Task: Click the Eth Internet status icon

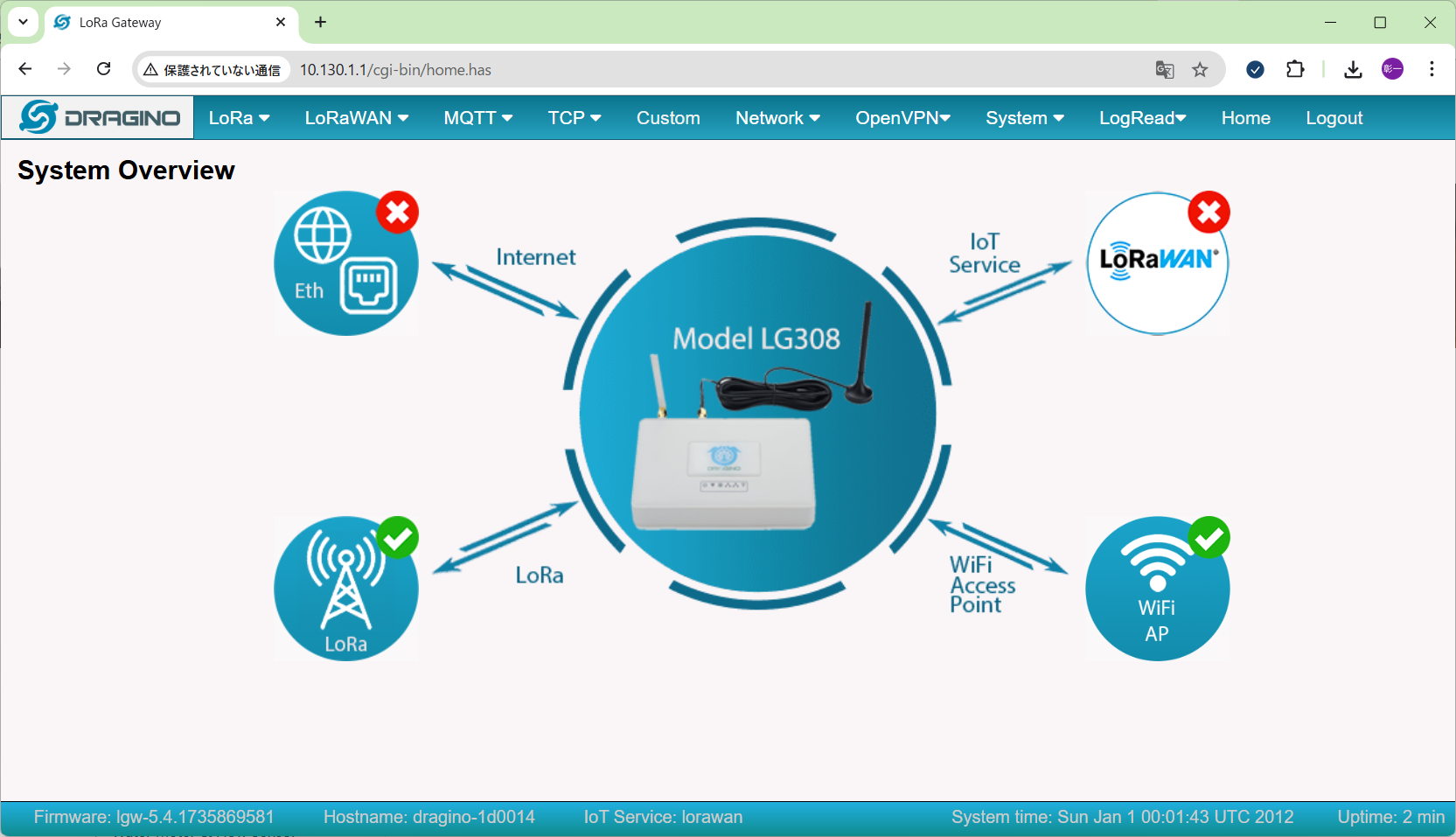Action: pyautogui.click(x=345, y=263)
